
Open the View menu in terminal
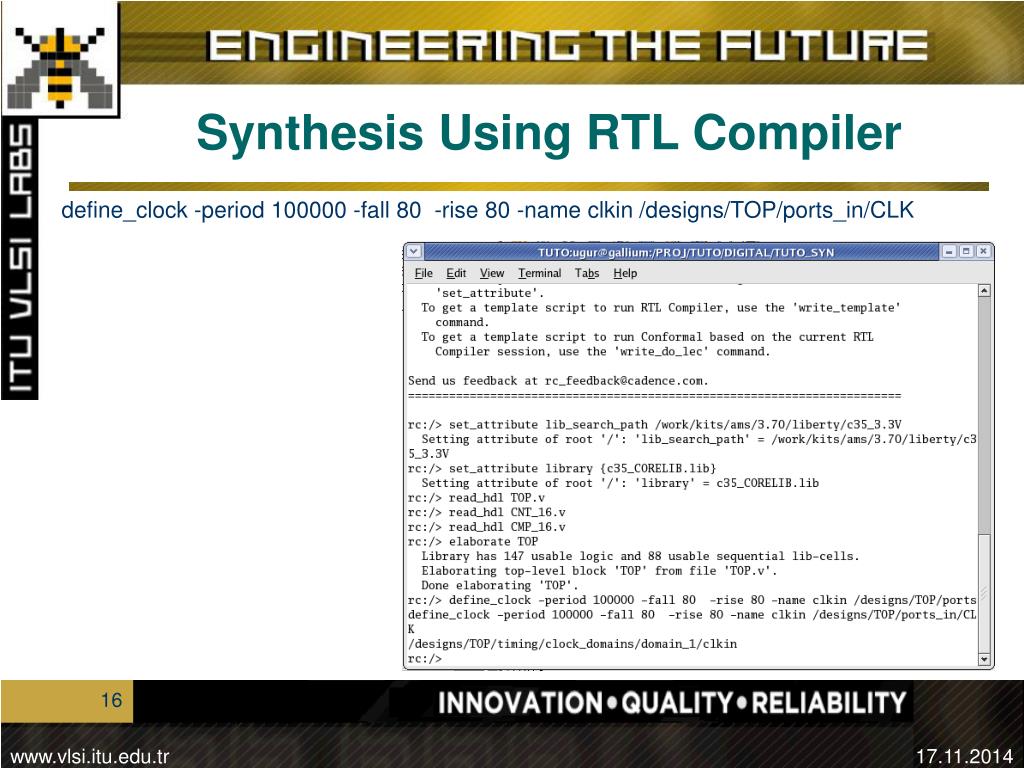(x=492, y=273)
